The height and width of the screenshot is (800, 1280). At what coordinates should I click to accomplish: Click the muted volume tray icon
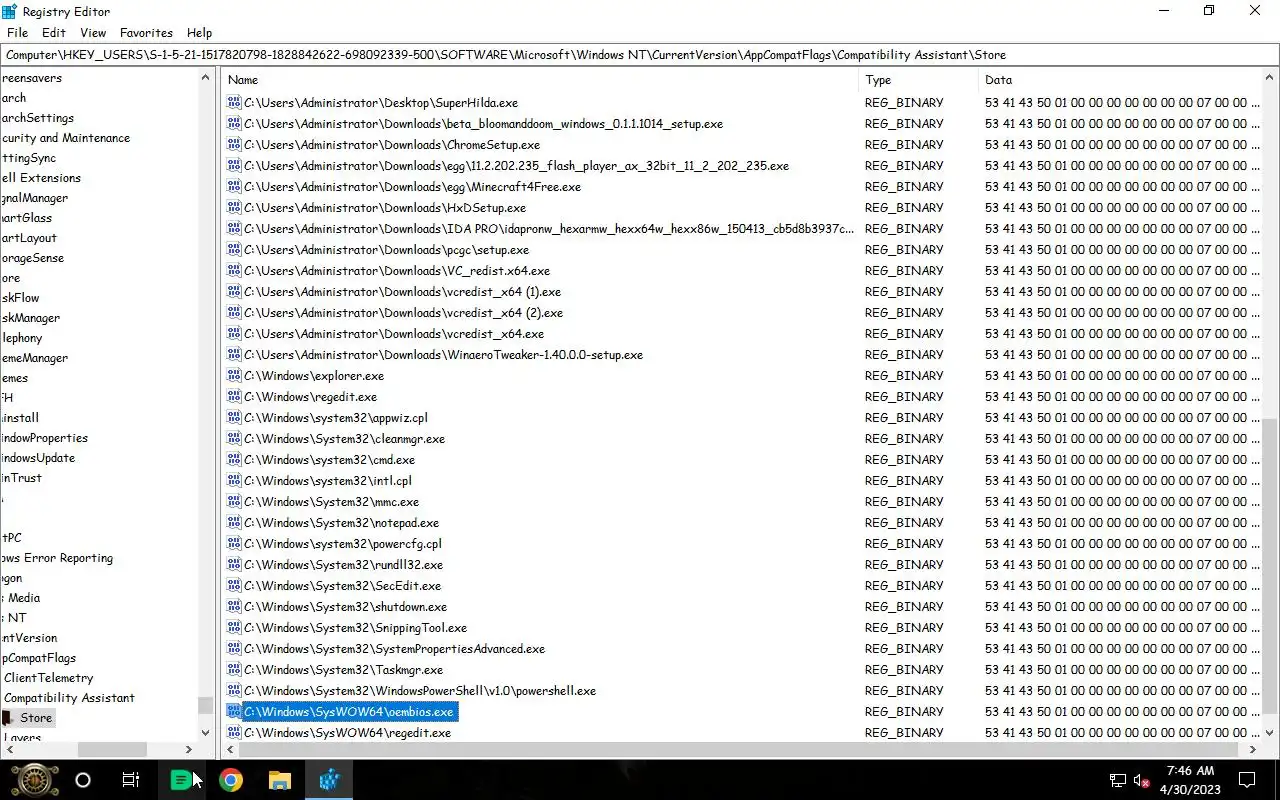[1141, 780]
